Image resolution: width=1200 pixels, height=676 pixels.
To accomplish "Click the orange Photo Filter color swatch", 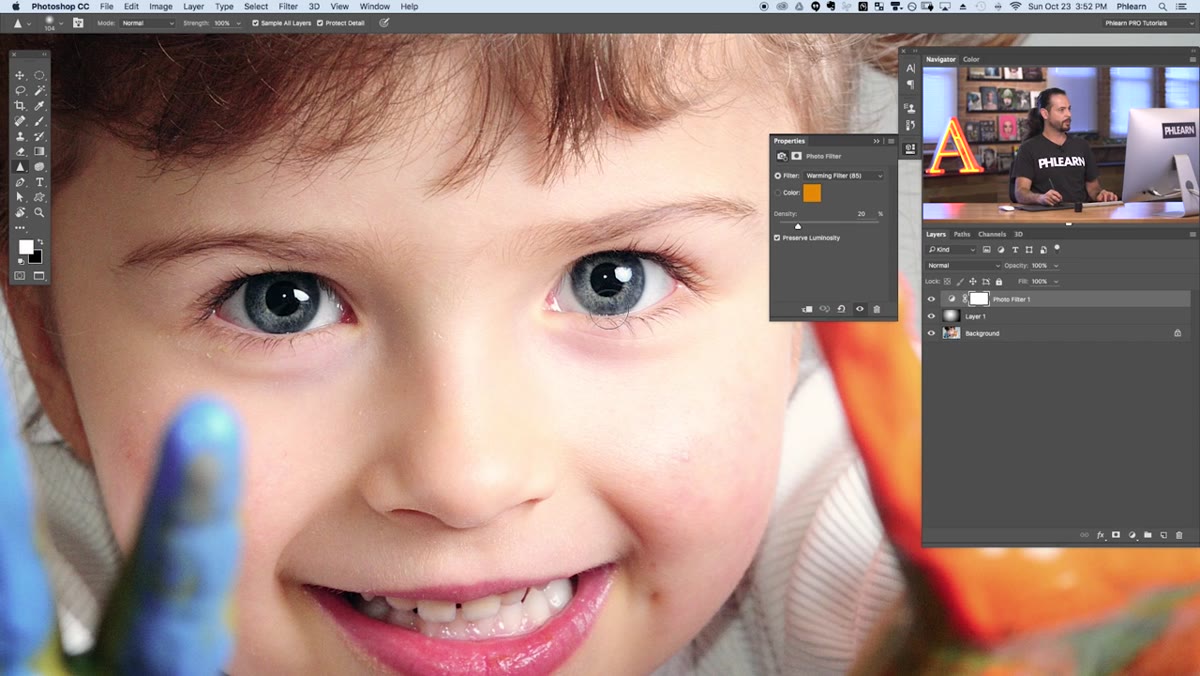I will pos(812,193).
